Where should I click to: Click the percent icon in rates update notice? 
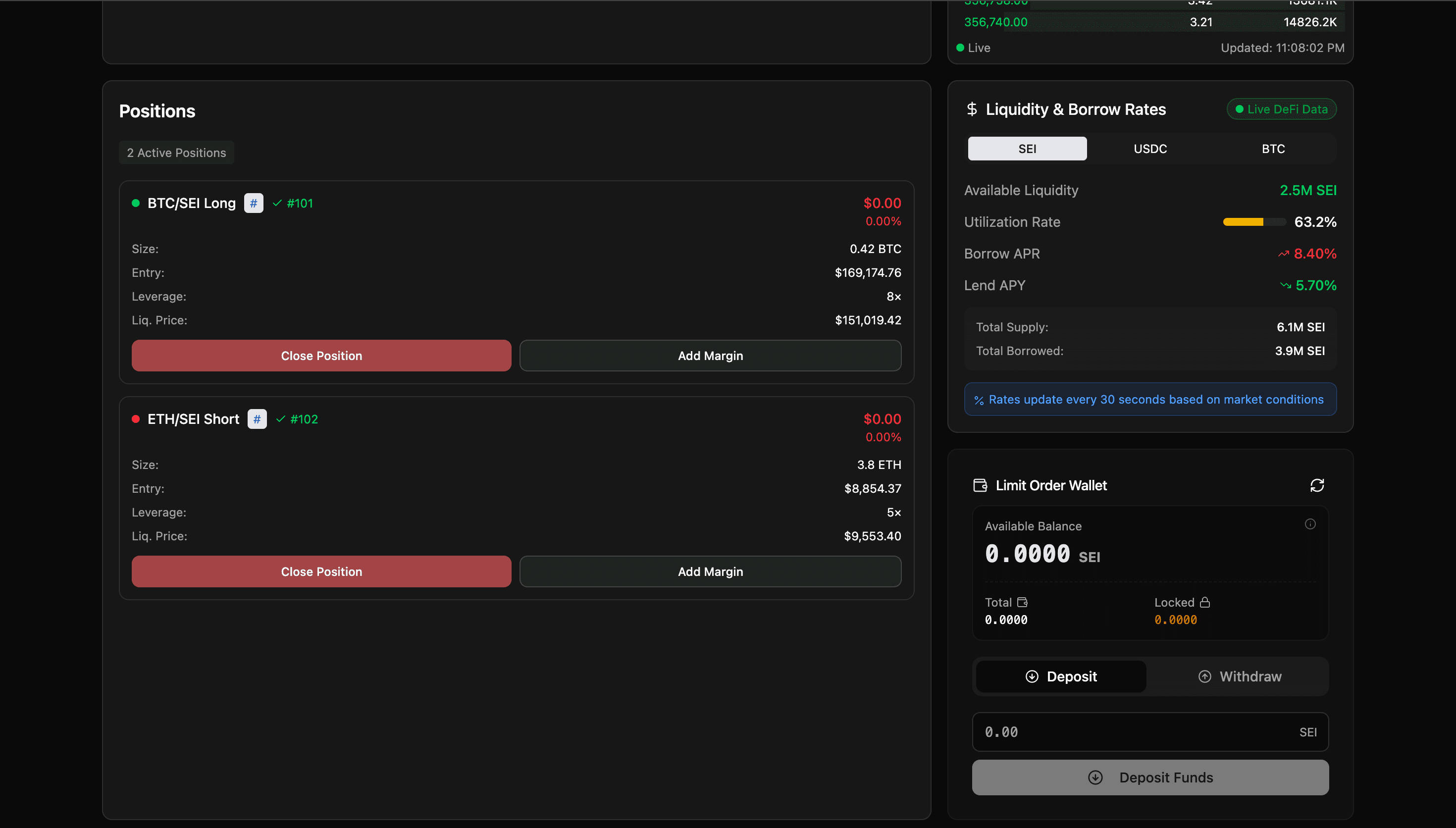point(979,400)
